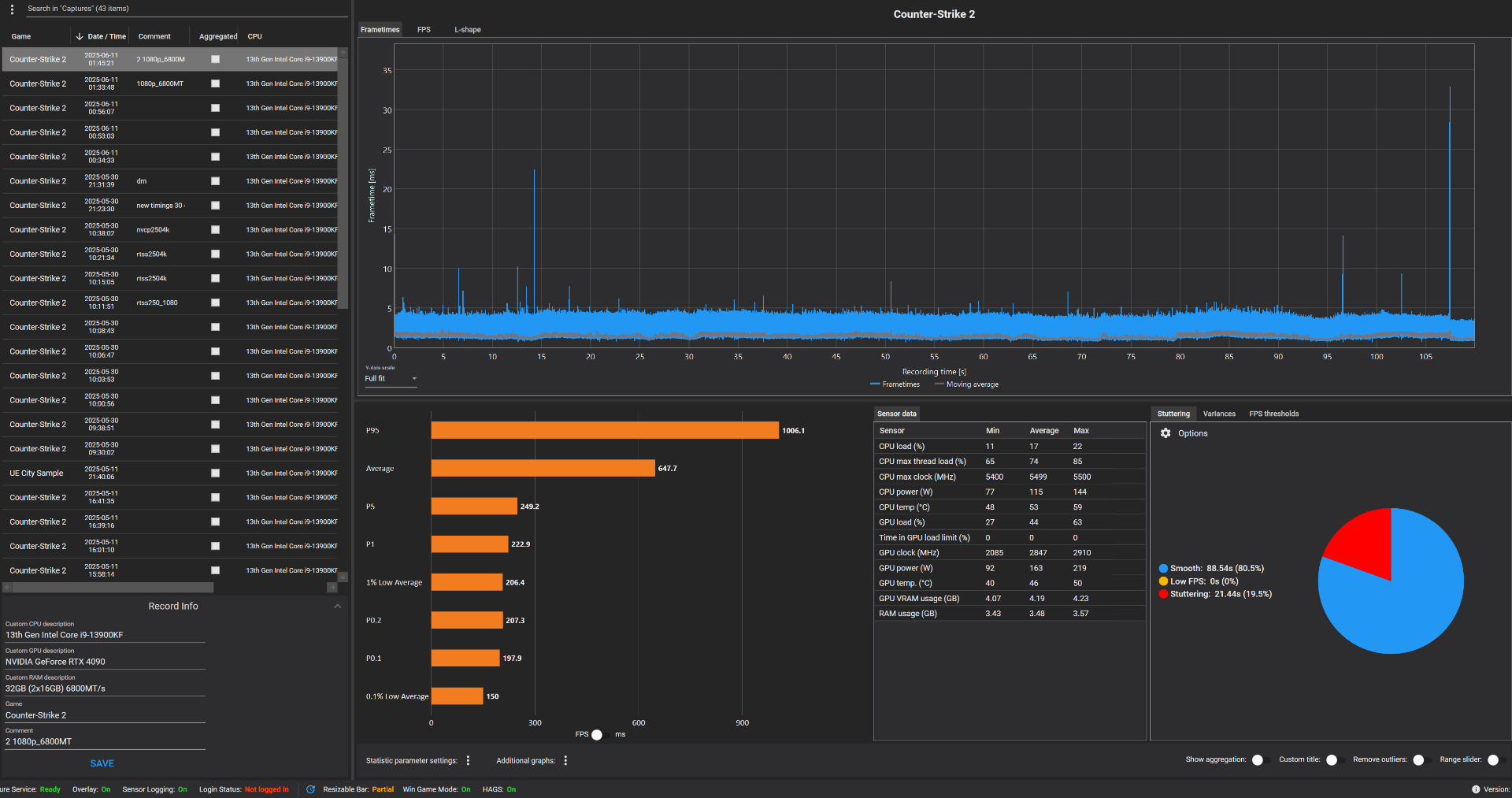Edit the Custom CPU description field
The height and width of the screenshot is (798, 1512).
coord(105,635)
